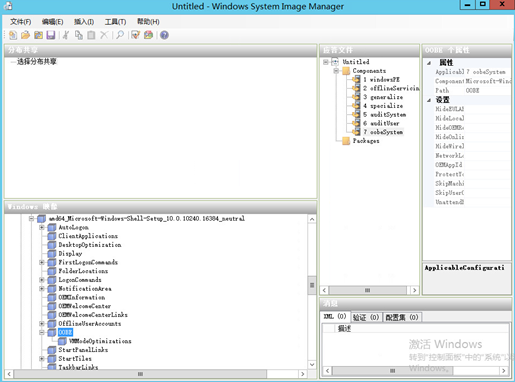515x382 pixels.
Task: Click the Cut scissors toolbar icon
Action: (66, 35)
